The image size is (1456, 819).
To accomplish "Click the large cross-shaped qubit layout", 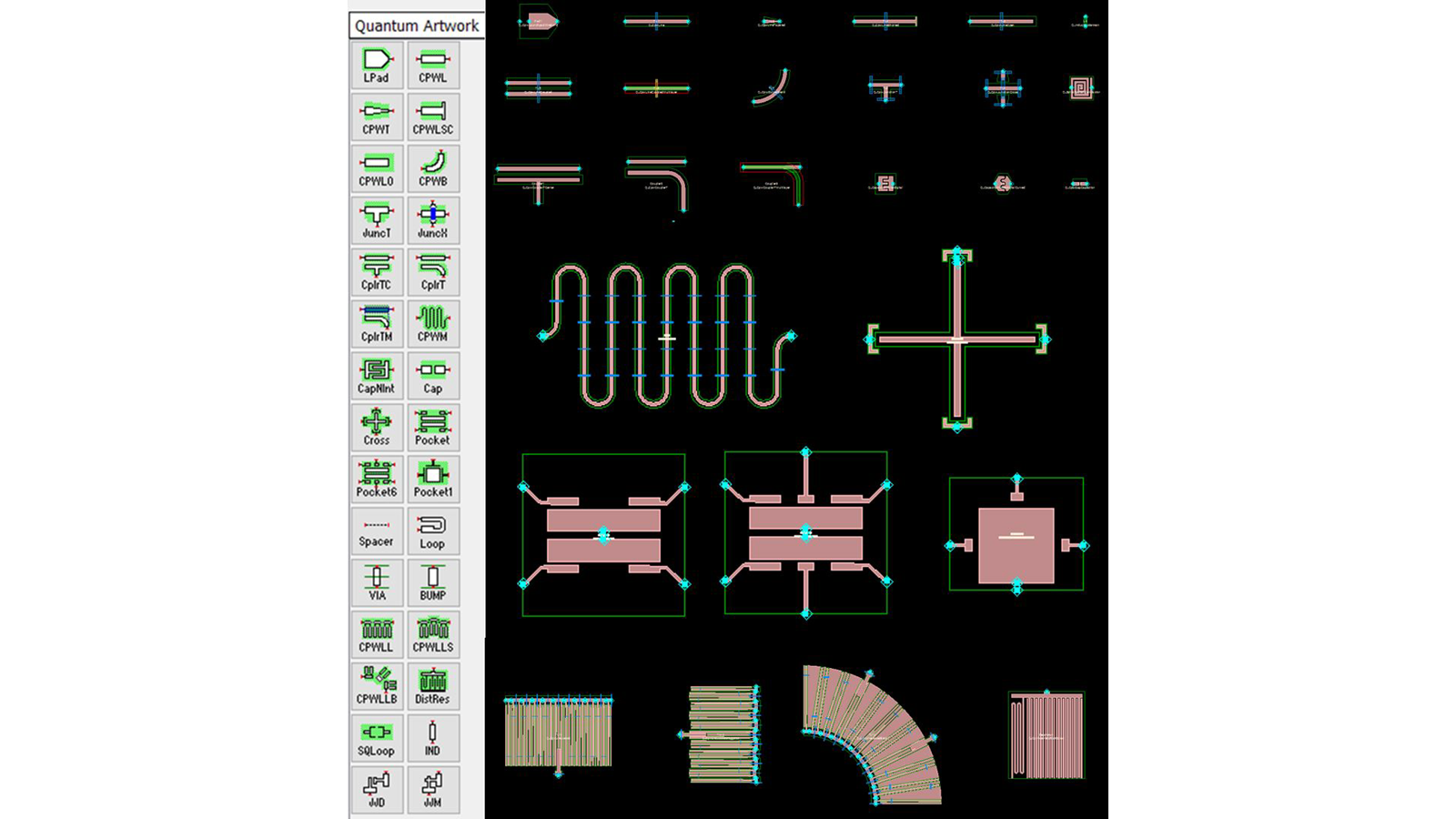I will click(957, 337).
